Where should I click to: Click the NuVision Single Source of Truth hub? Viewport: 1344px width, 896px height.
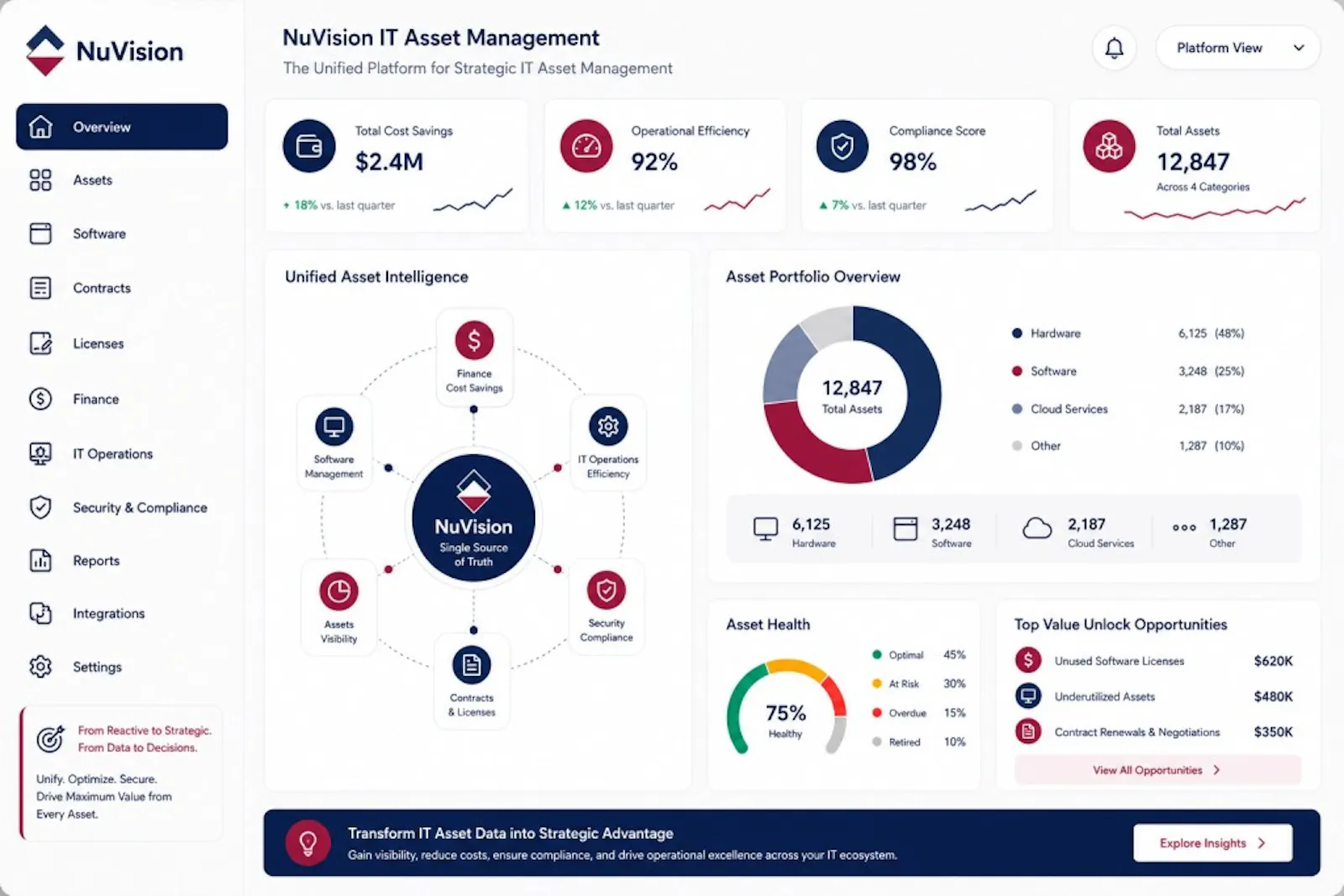[x=474, y=519]
